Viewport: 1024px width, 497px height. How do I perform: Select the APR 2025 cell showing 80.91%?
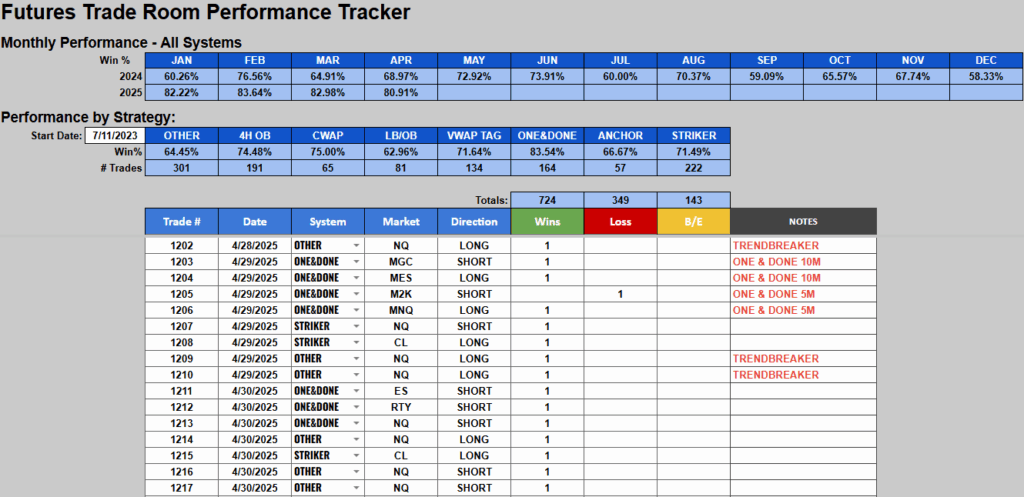click(401, 92)
